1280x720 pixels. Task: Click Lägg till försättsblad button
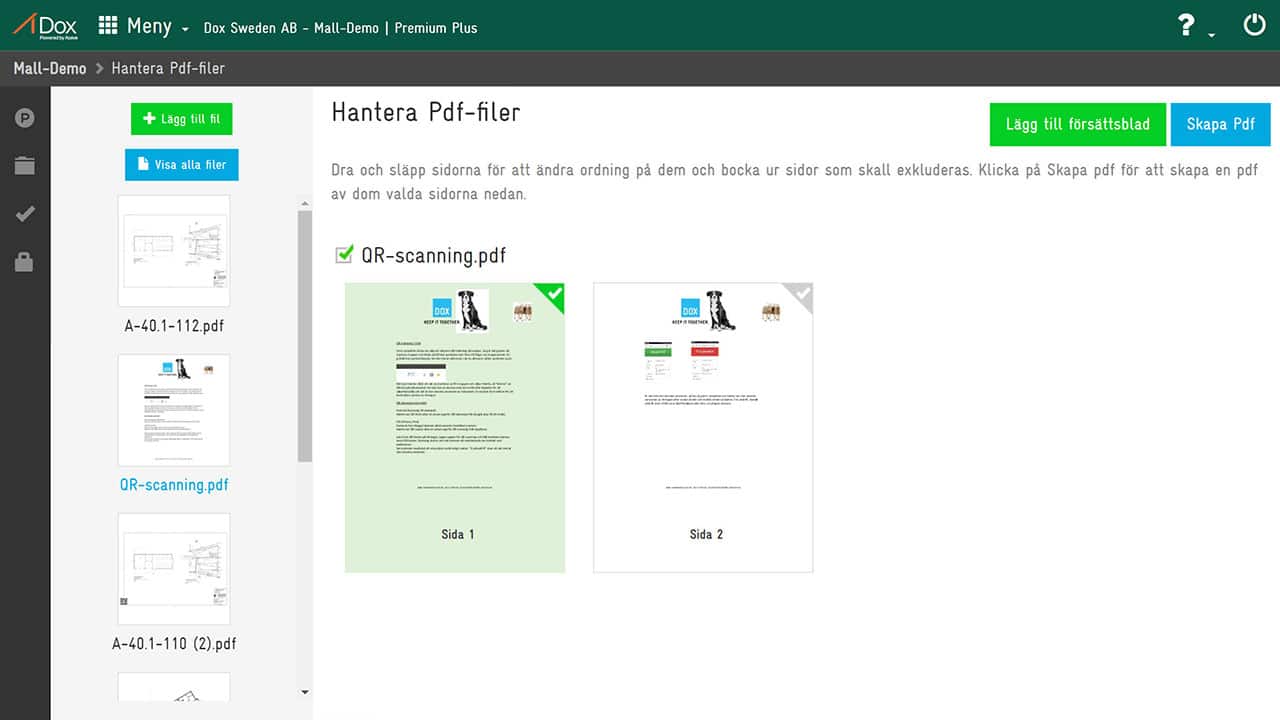pyautogui.click(x=1077, y=125)
